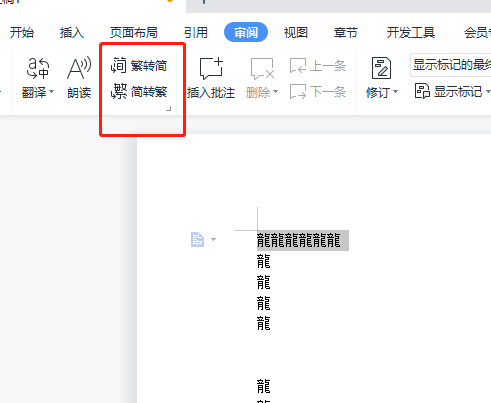Viewport: 491px width, 403px height.
Task: Click the 插入批注 comment icon
Action: [x=211, y=68]
